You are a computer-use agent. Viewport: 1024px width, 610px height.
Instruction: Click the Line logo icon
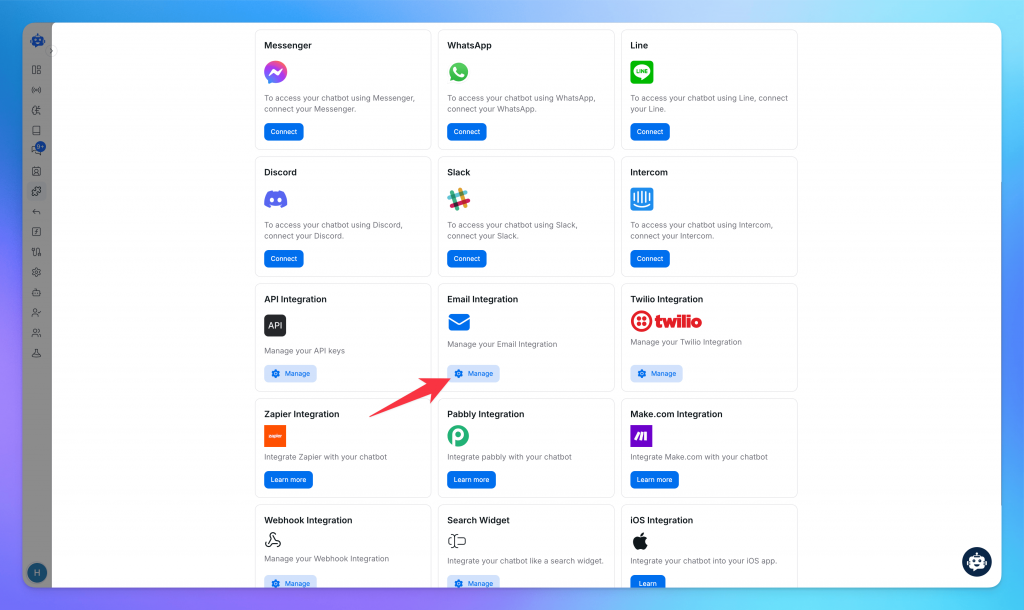(641, 72)
